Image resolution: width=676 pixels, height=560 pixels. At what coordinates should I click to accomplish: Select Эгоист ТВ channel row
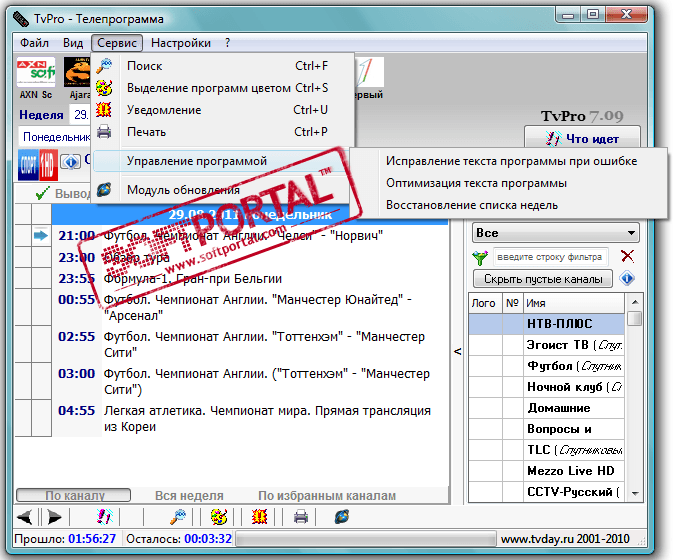546,345
